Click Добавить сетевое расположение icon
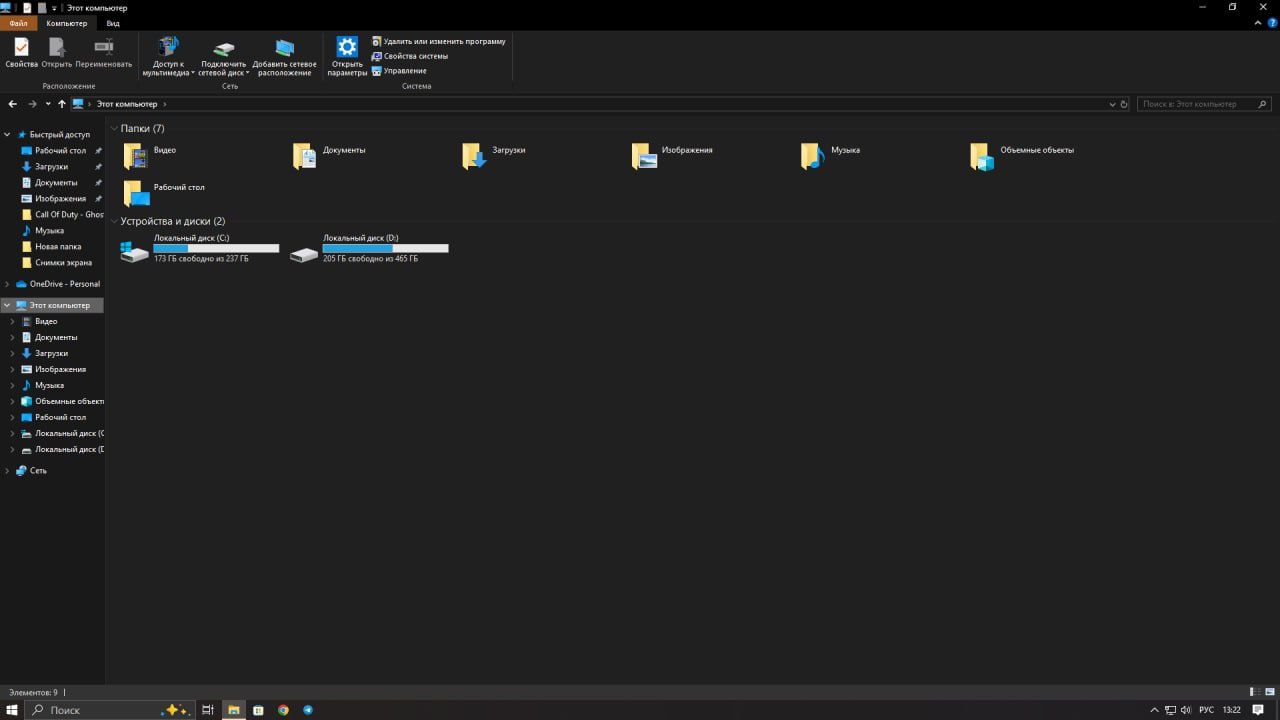The height and width of the screenshot is (720, 1280). coord(285,47)
